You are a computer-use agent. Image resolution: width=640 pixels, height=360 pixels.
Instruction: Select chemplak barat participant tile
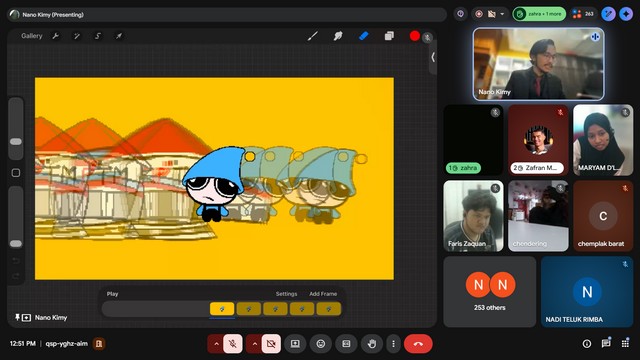(603, 216)
